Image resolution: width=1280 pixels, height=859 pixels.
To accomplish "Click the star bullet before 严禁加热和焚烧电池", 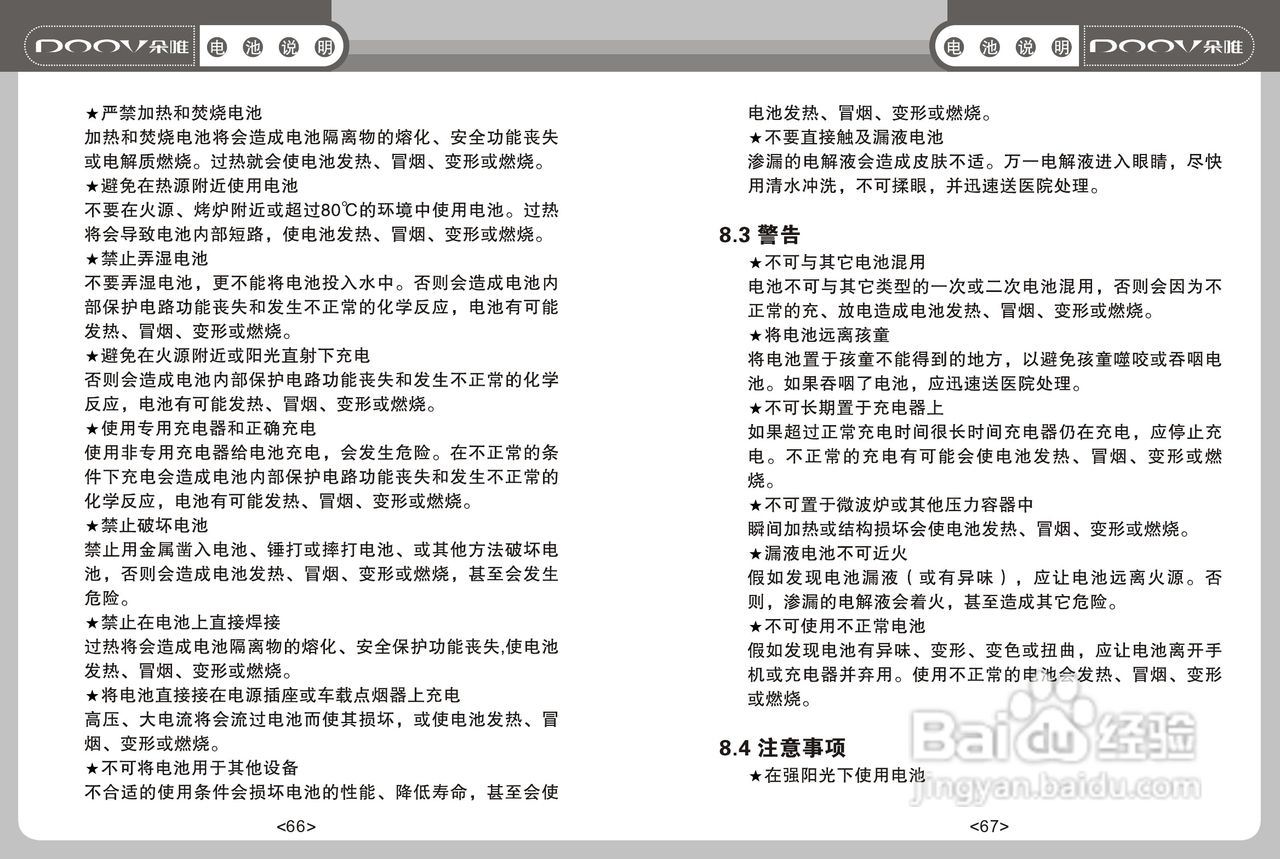I will coord(90,113).
